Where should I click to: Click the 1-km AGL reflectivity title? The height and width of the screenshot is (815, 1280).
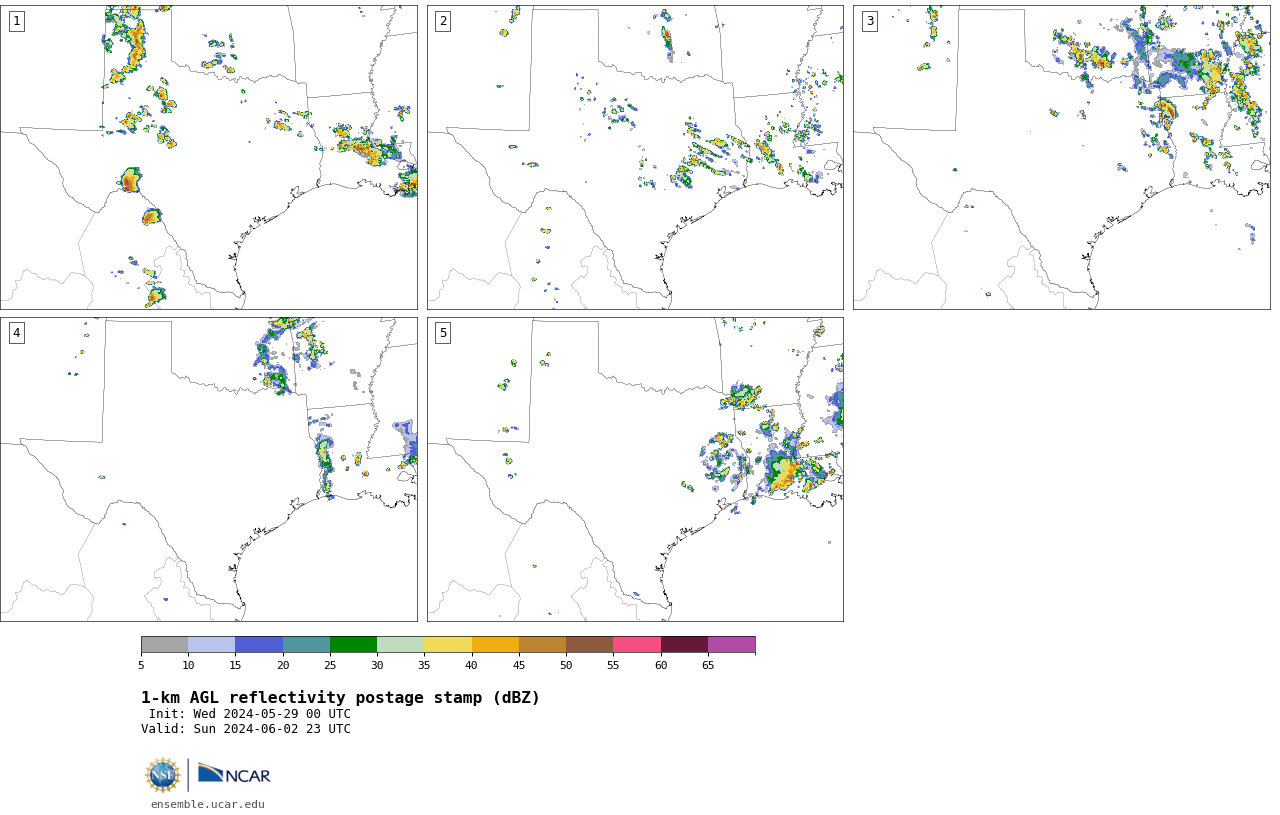(x=340, y=698)
